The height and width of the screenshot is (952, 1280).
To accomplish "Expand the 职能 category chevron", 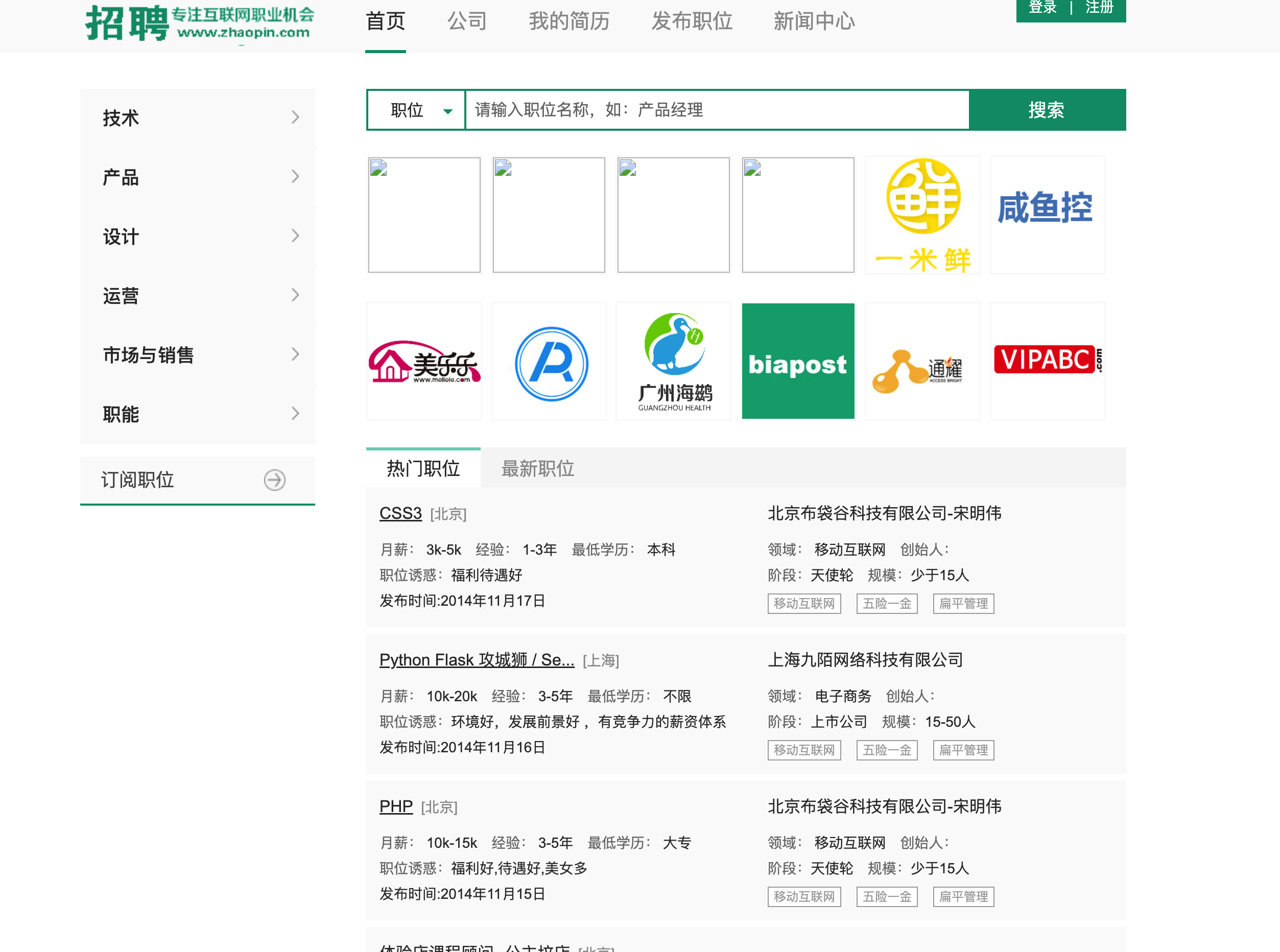I will point(295,413).
